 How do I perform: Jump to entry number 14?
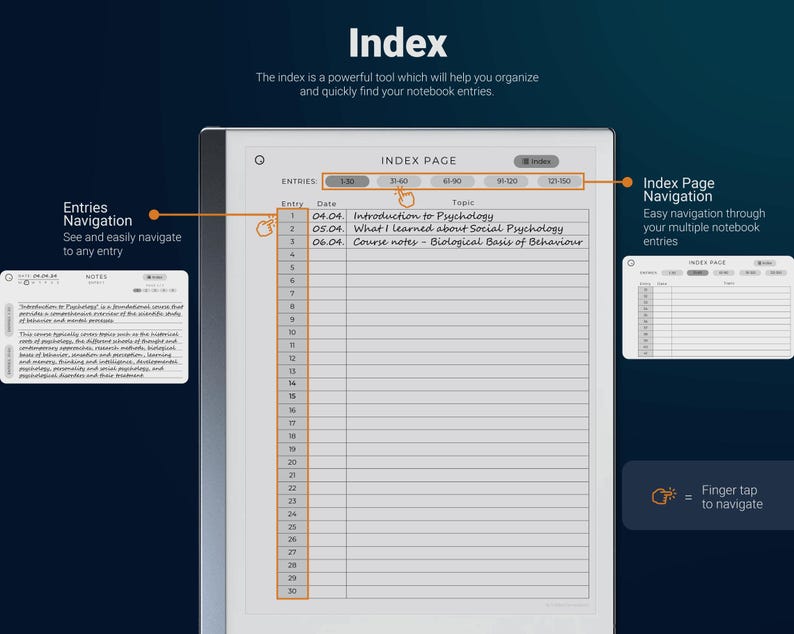pos(292,383)
